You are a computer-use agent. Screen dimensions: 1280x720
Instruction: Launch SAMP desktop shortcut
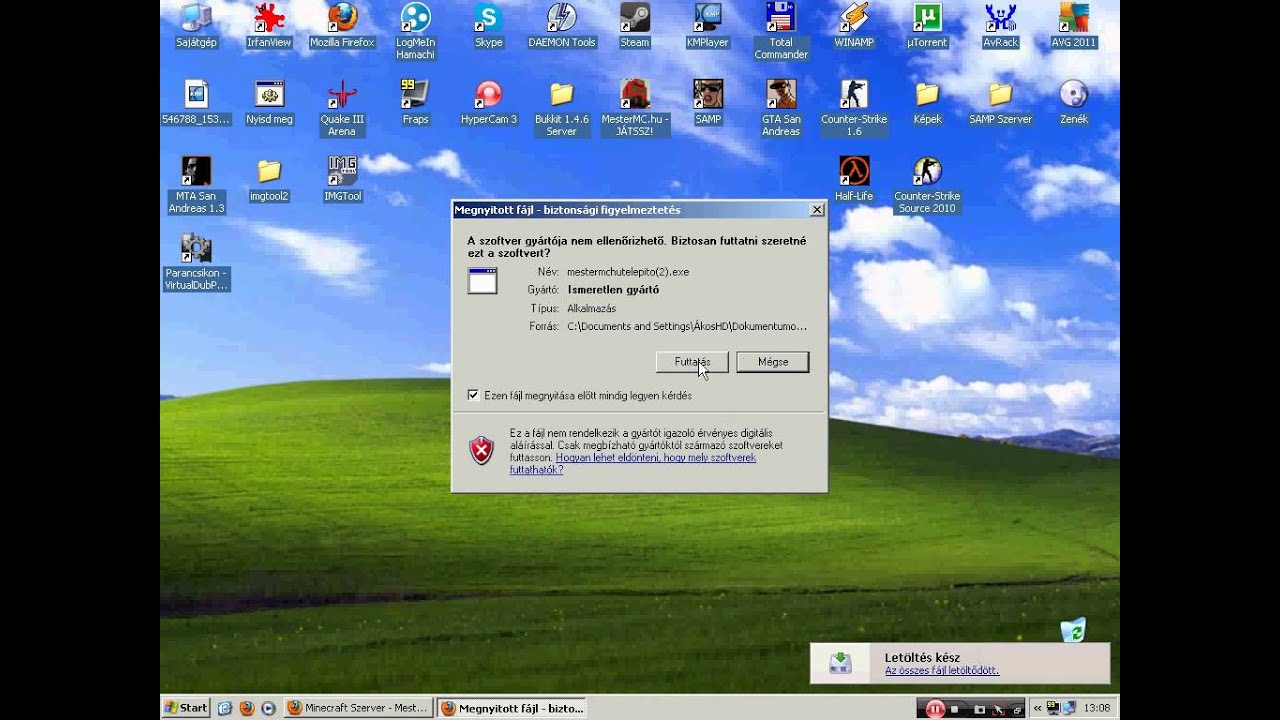tap(708, 102)
